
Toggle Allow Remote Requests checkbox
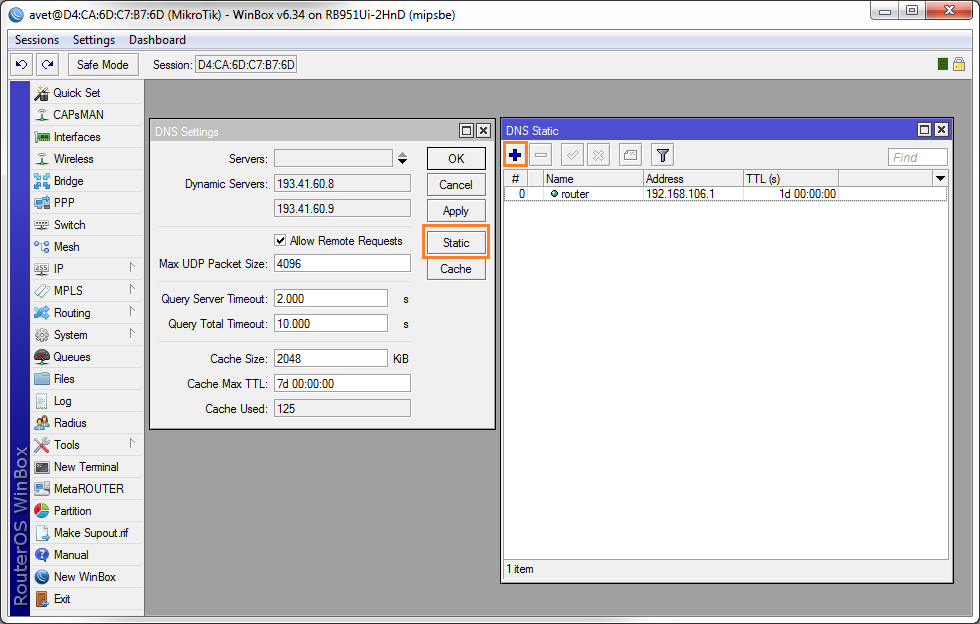281,241
